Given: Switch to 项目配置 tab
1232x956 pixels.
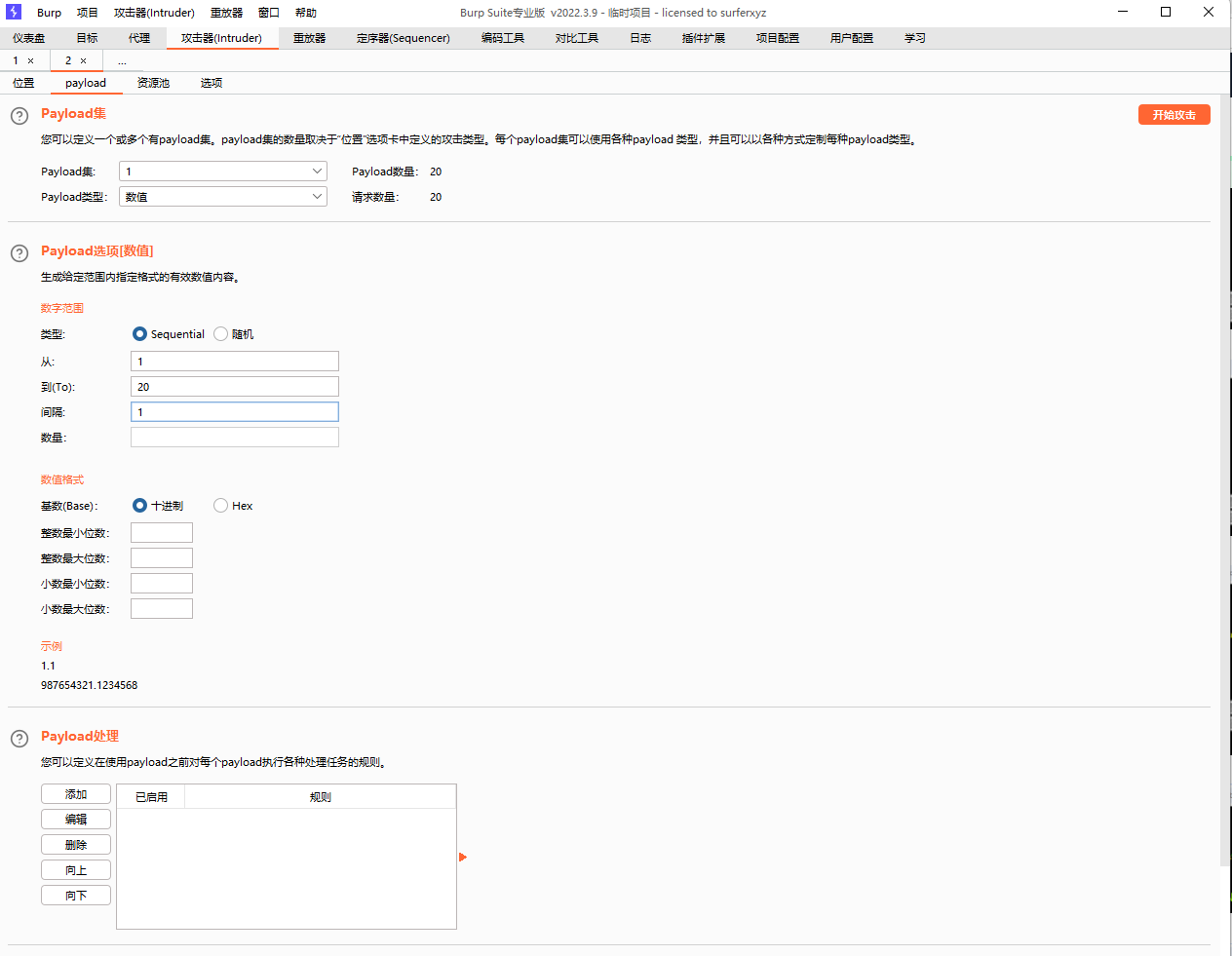Looking at the screenshot, I should pyautogui.click(x=778, y=38).
